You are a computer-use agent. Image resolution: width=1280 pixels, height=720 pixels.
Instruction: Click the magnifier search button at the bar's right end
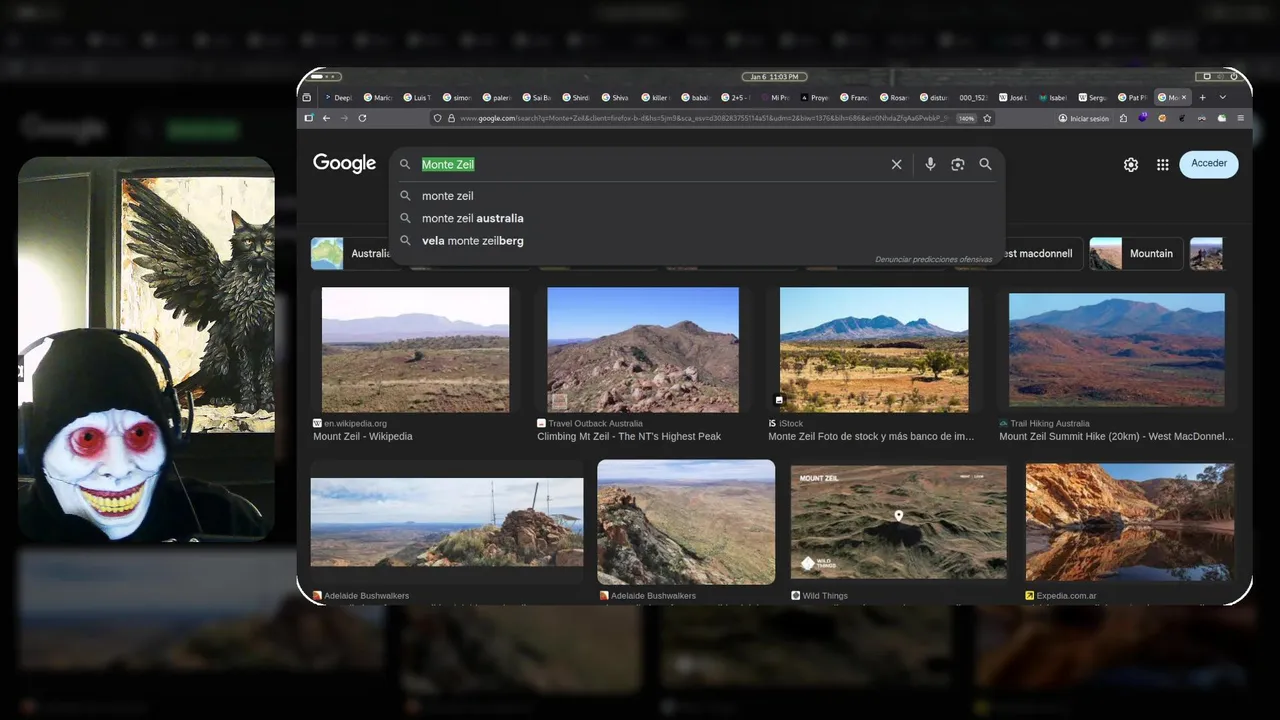tap(985, 164)
